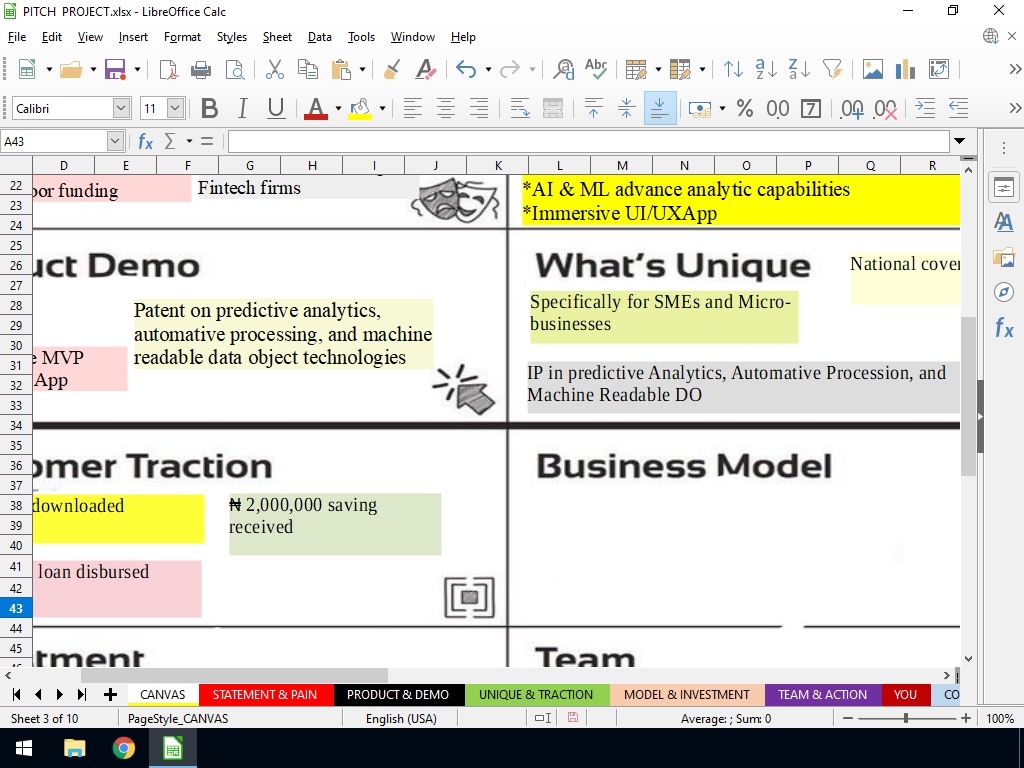Screen dimensions: 1024x768
Task: Save the document with the floppy icon
Action: (x=115, y=69)
